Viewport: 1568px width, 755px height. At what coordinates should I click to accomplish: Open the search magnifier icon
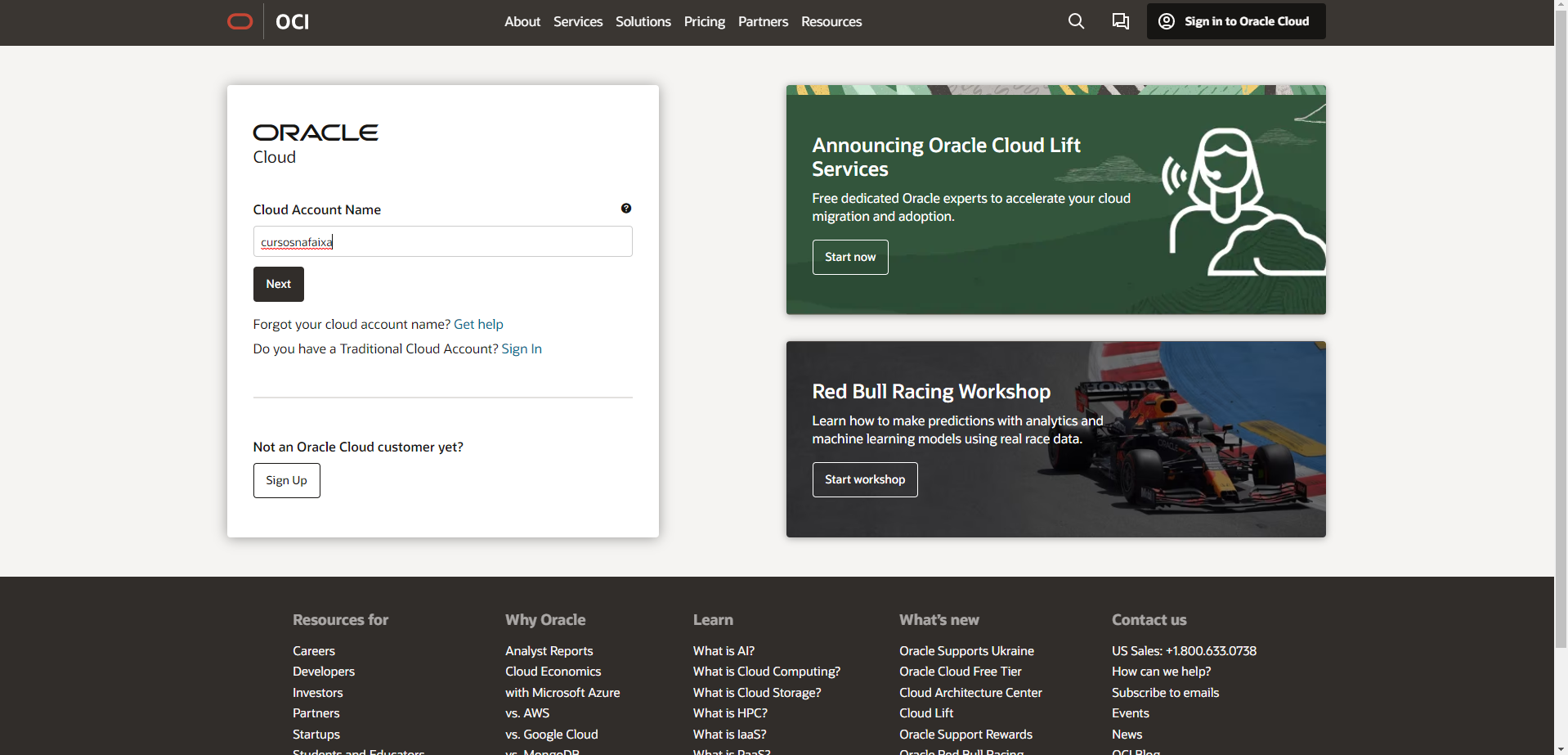pos(1076,21)
